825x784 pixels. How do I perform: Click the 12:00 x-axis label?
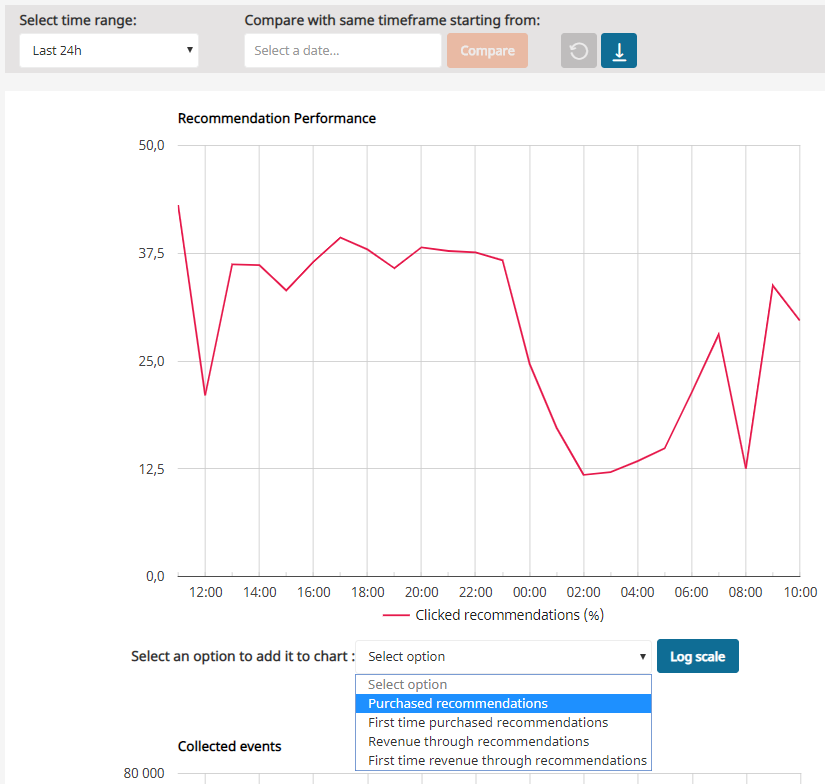[x=206, y=592]
